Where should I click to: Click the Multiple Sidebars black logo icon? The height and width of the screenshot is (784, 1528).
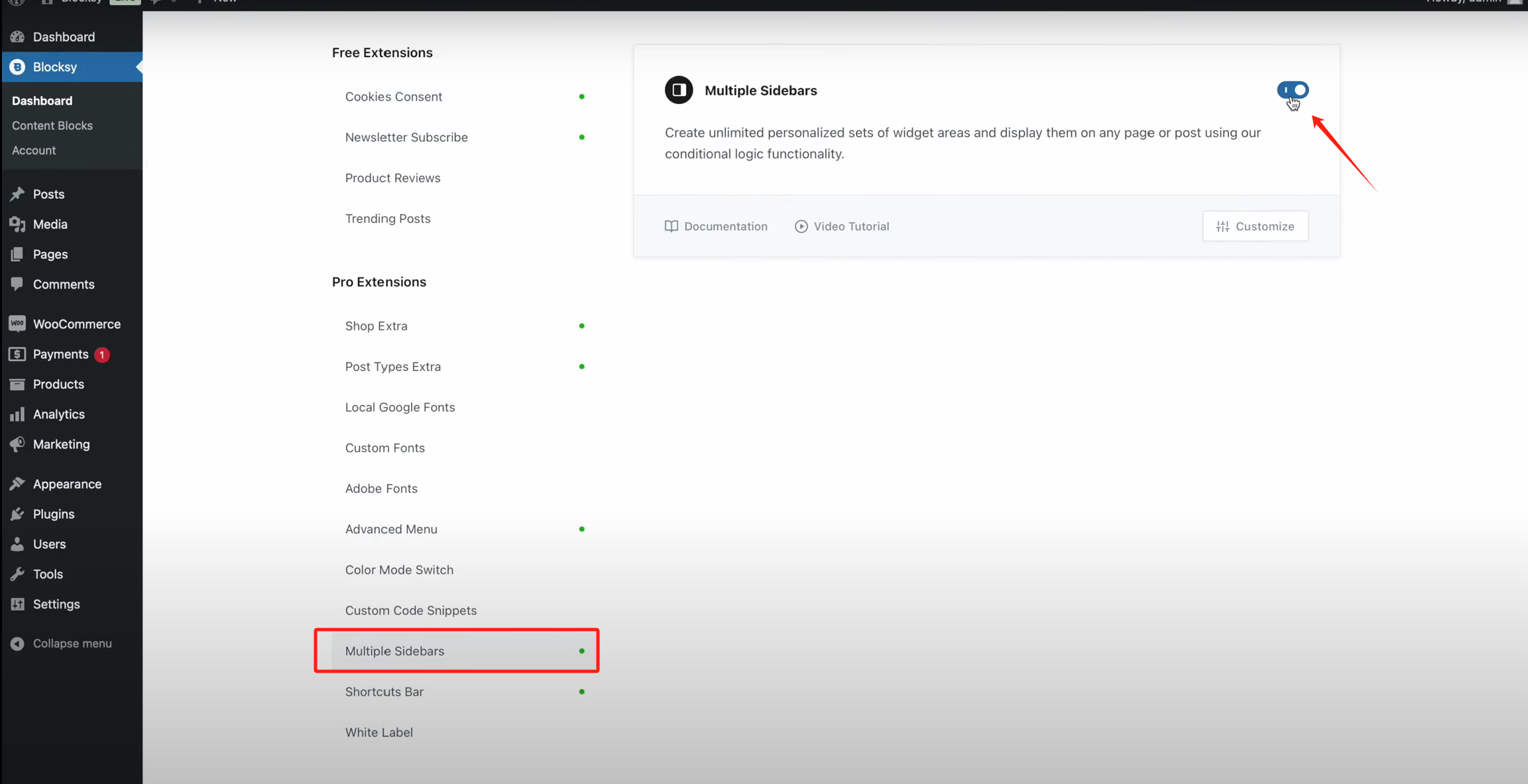tap(678, 90)
